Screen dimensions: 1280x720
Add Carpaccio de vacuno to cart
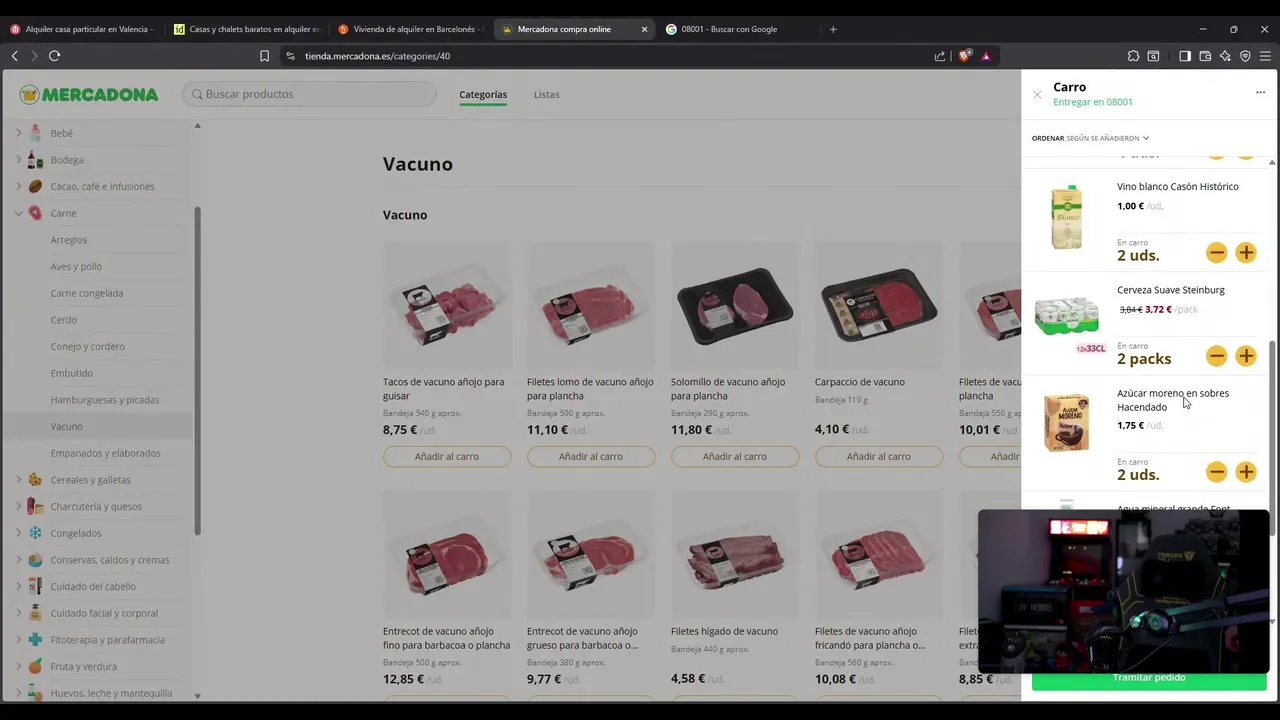tap(879, 456)
